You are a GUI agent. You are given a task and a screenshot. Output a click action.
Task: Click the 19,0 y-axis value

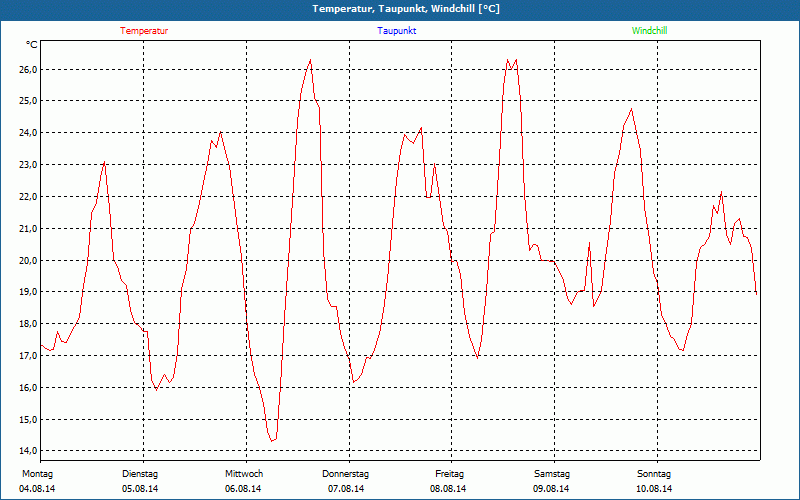30,292
